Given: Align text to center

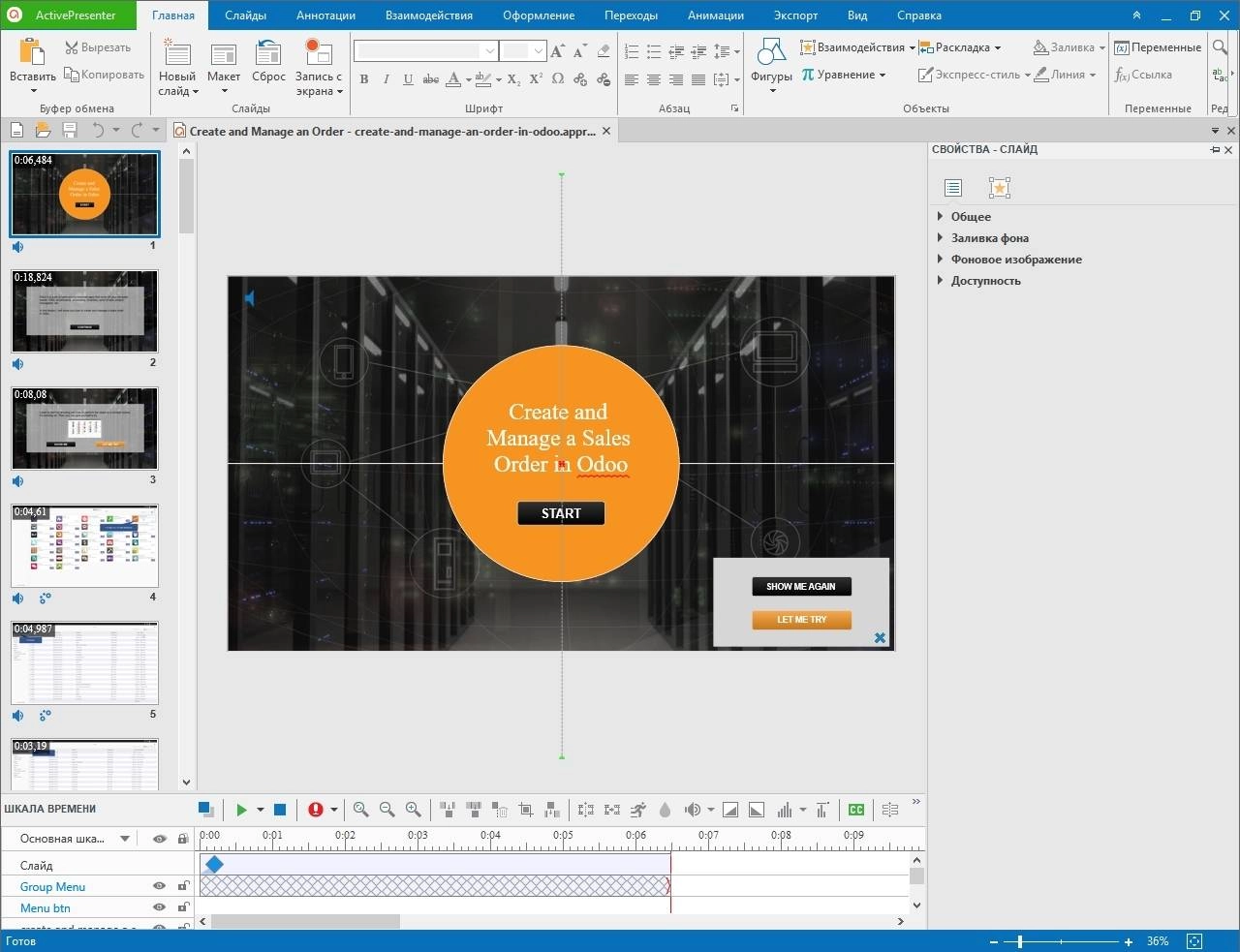Looking at the screenshot, I should [x=654, y=79].
